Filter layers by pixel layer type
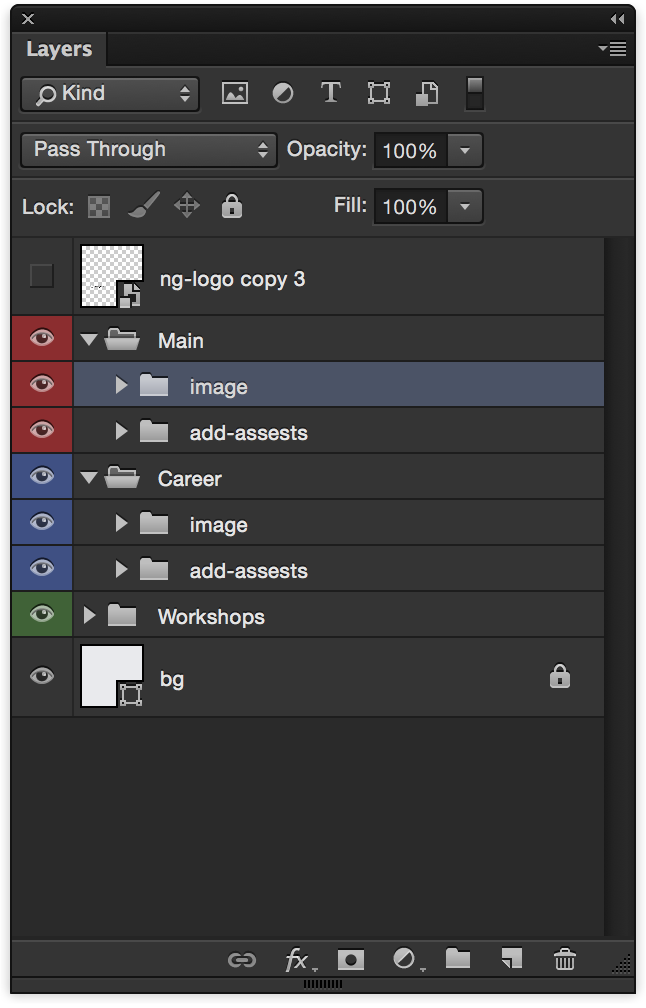Viewport: 646px width, 1008px height. tap(235, 94)
